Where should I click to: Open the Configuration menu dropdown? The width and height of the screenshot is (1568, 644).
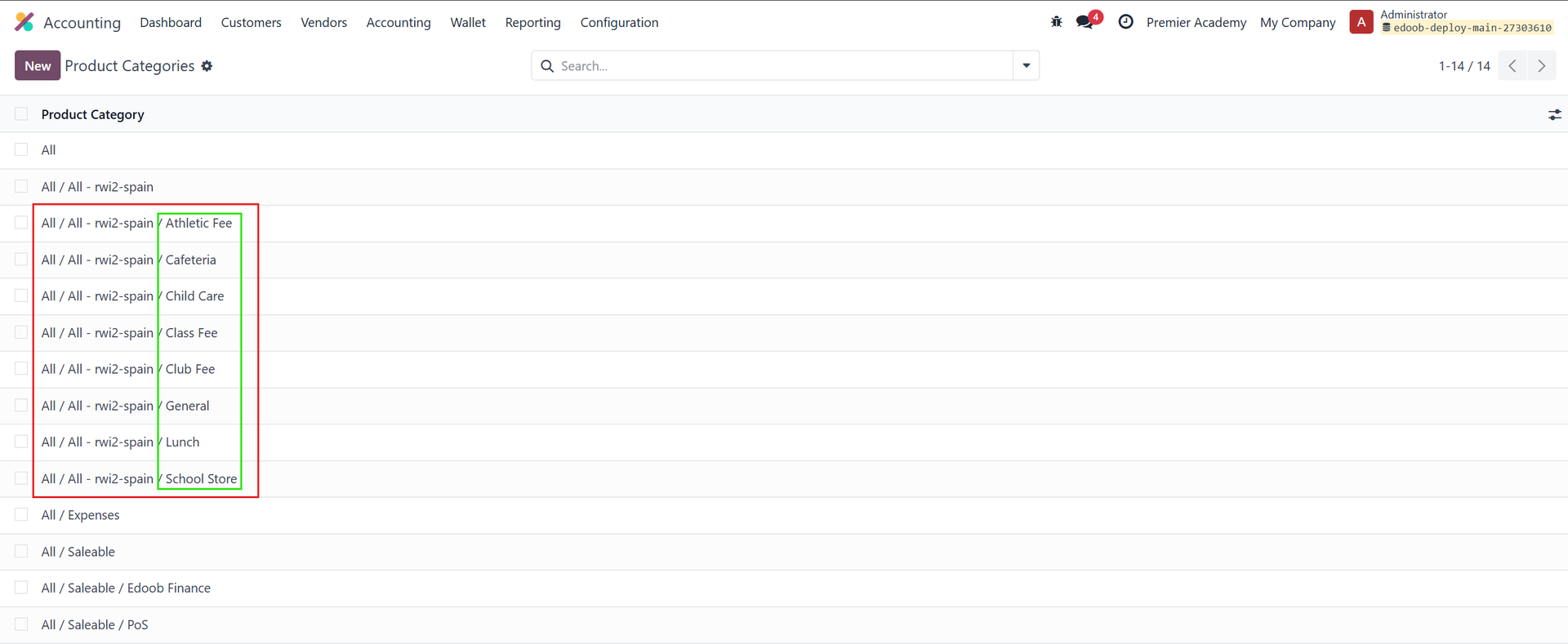(x=619, y=23)
